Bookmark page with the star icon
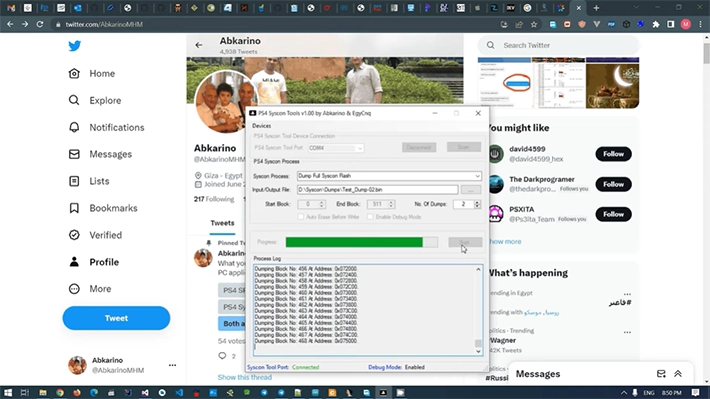This screenshot has height=399, width=710. click(x=534, y=24)
